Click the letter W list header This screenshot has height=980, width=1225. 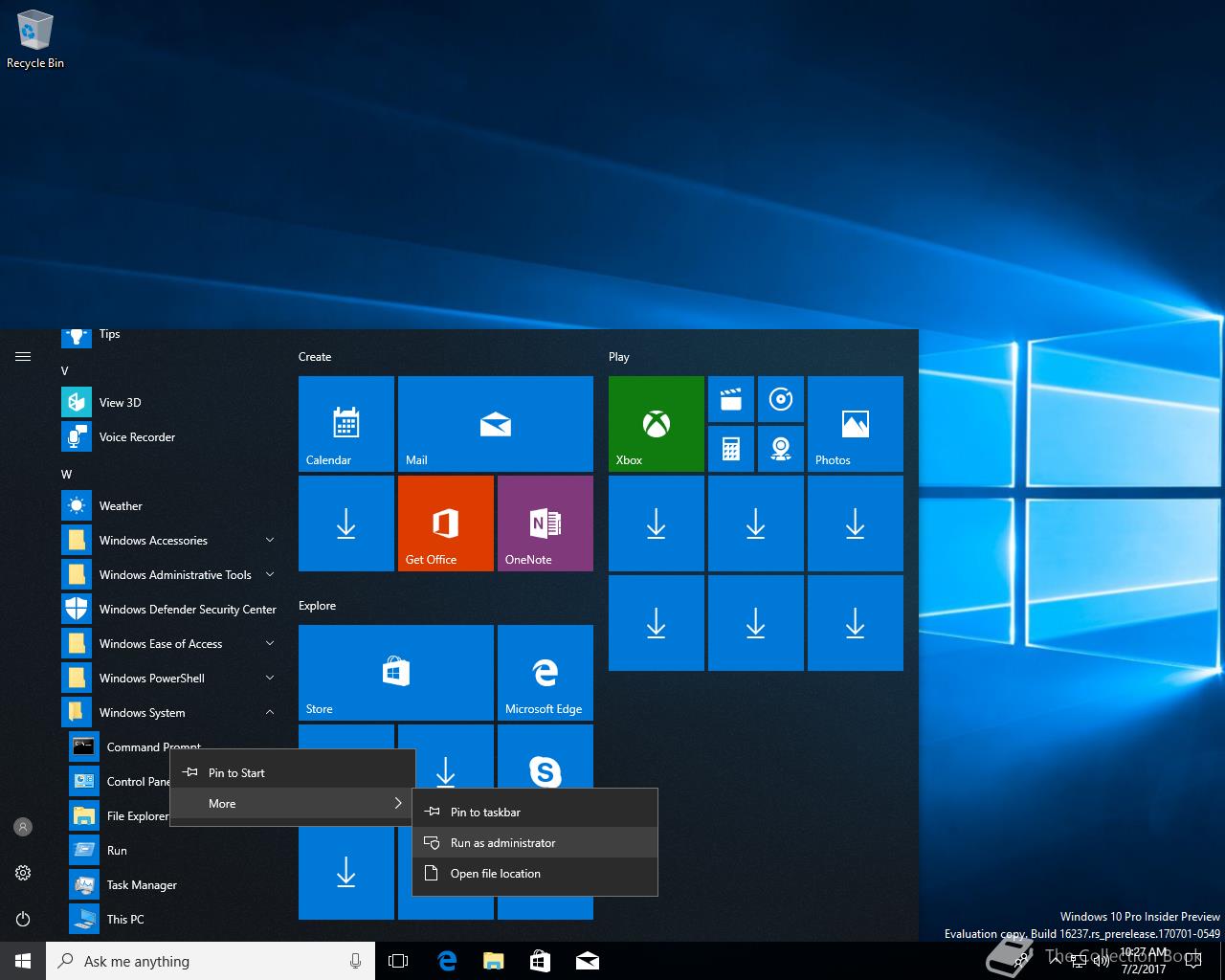click(66, 474)
